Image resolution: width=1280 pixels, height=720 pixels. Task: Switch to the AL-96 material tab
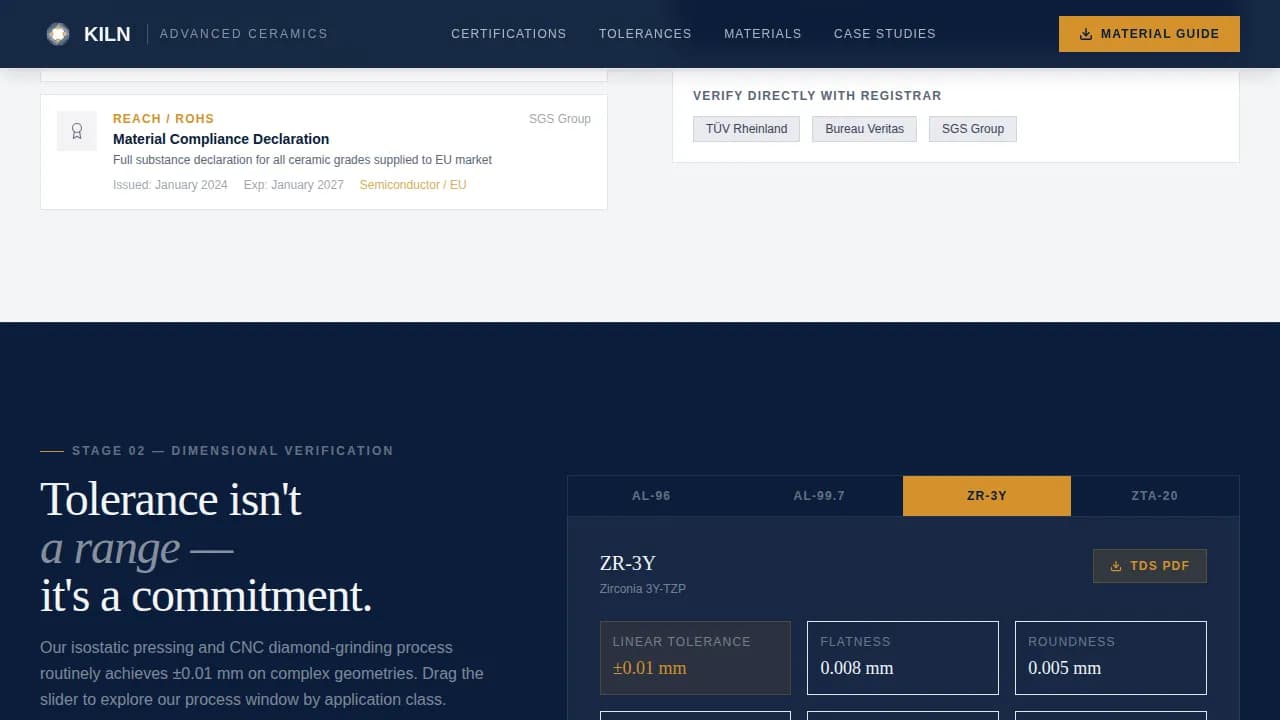(x=651, y=495)
